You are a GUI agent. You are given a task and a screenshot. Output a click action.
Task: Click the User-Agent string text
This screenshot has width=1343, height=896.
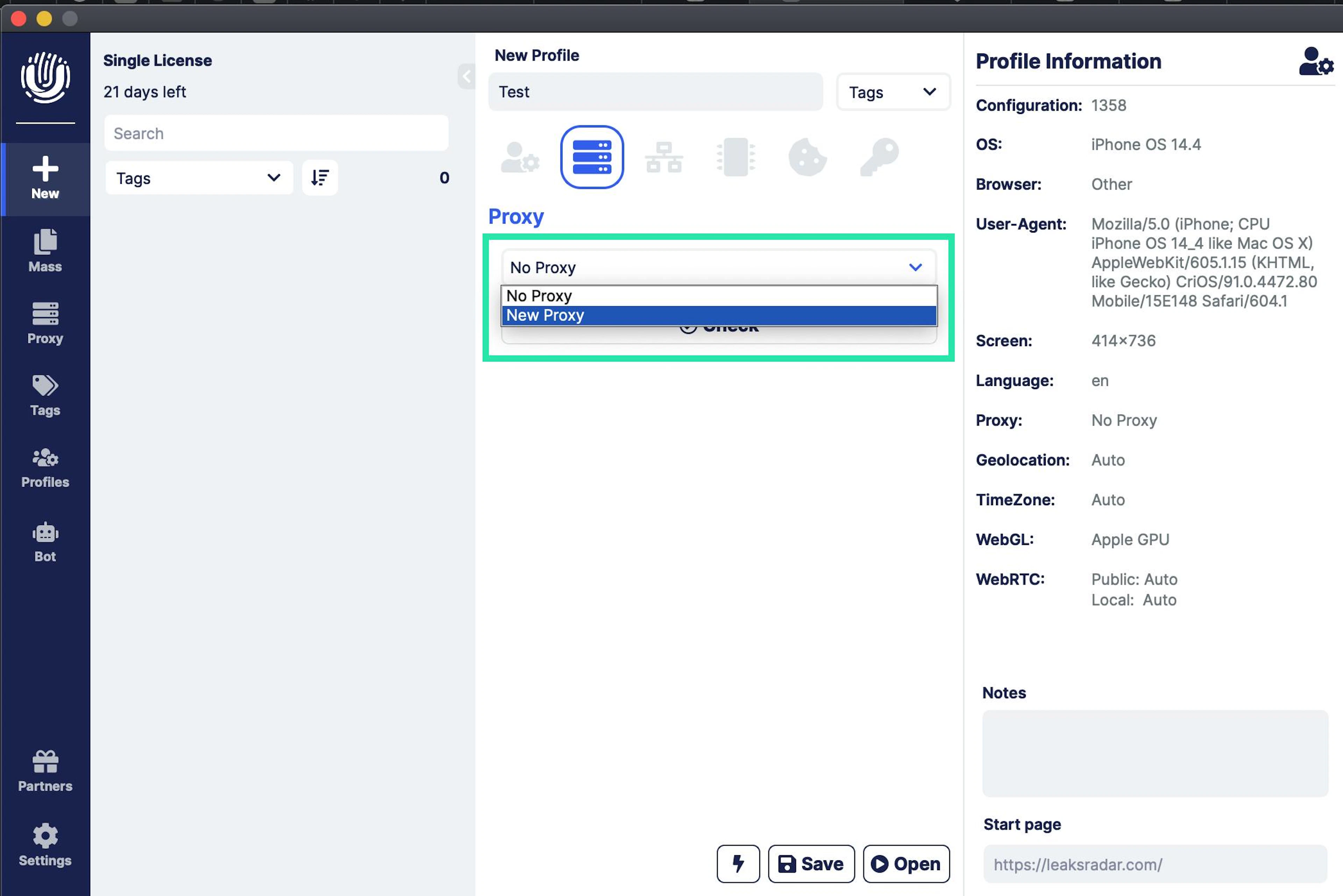coord(1204,262)
